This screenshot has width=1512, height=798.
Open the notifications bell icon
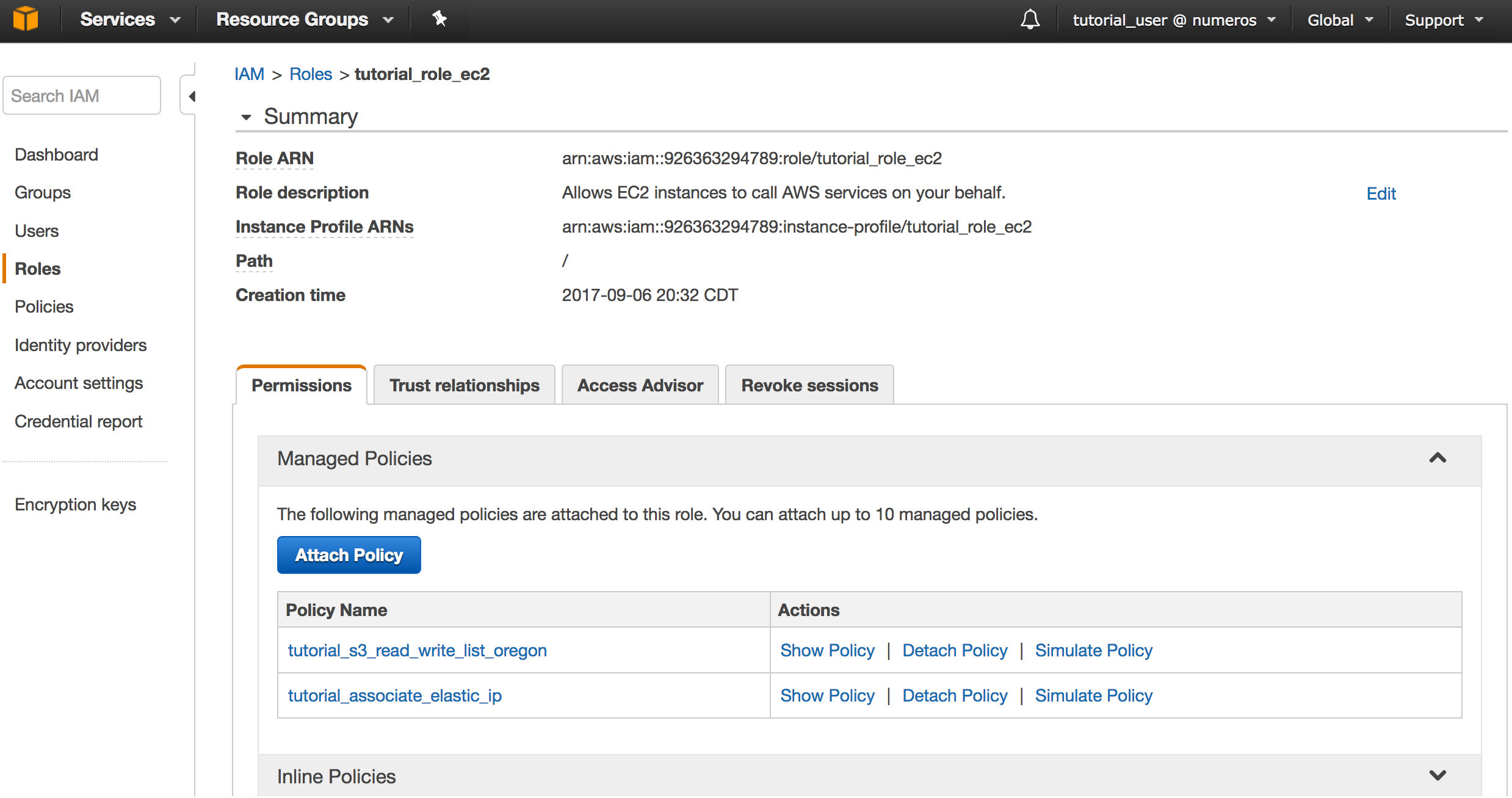pyautogui.click(x=1030, y=20)
